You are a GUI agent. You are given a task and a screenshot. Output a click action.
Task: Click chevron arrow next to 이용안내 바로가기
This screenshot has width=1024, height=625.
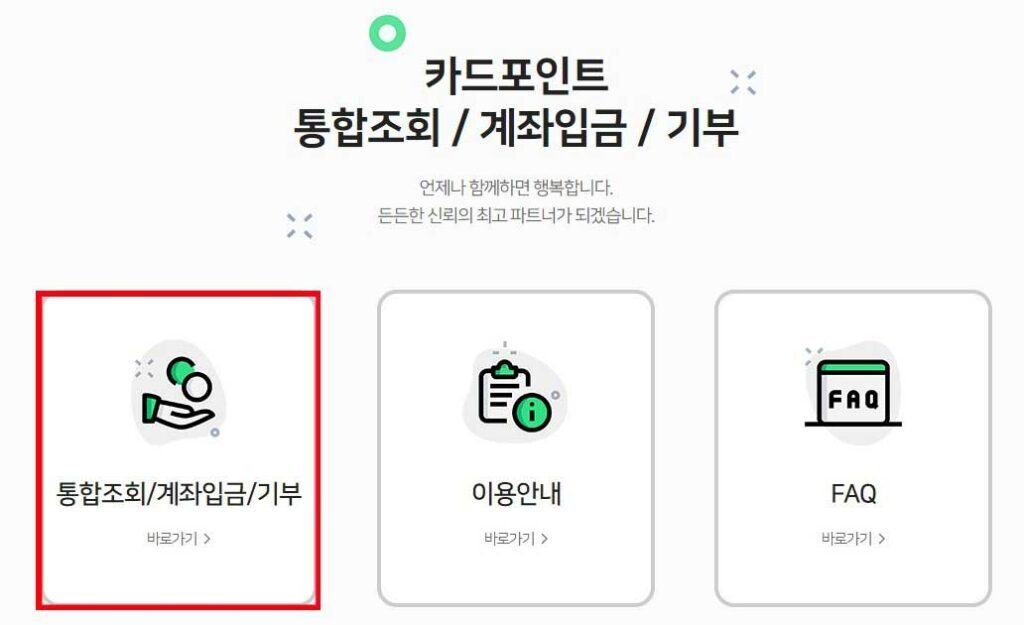point(545,539)
